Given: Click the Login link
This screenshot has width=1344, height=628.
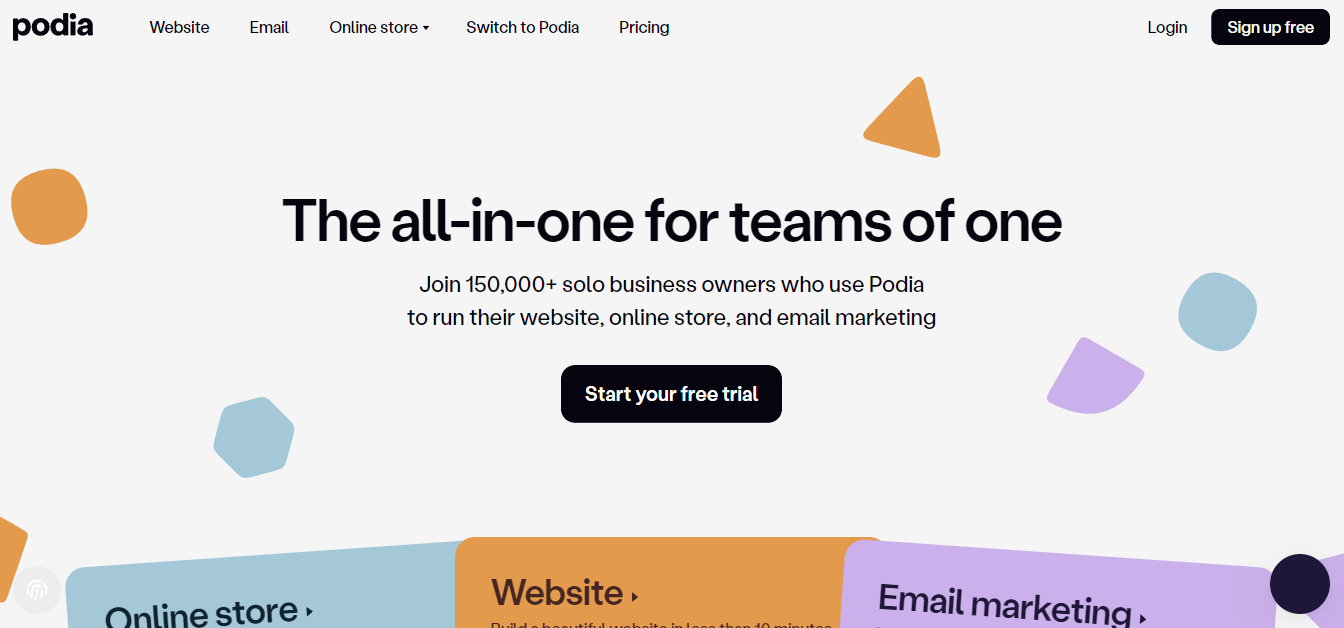Looking at the screenshot, I should [1167, 27].
